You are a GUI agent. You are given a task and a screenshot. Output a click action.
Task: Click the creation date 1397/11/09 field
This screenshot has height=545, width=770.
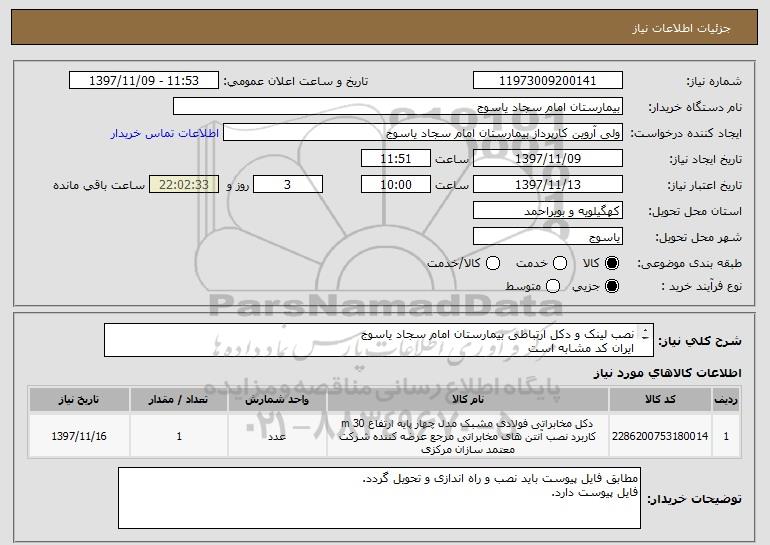pos(548,159)
